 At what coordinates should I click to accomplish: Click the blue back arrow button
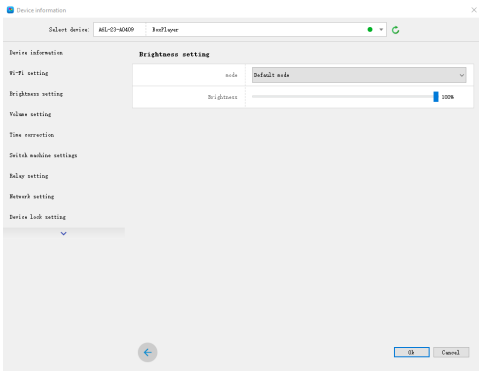click(147, 352)
